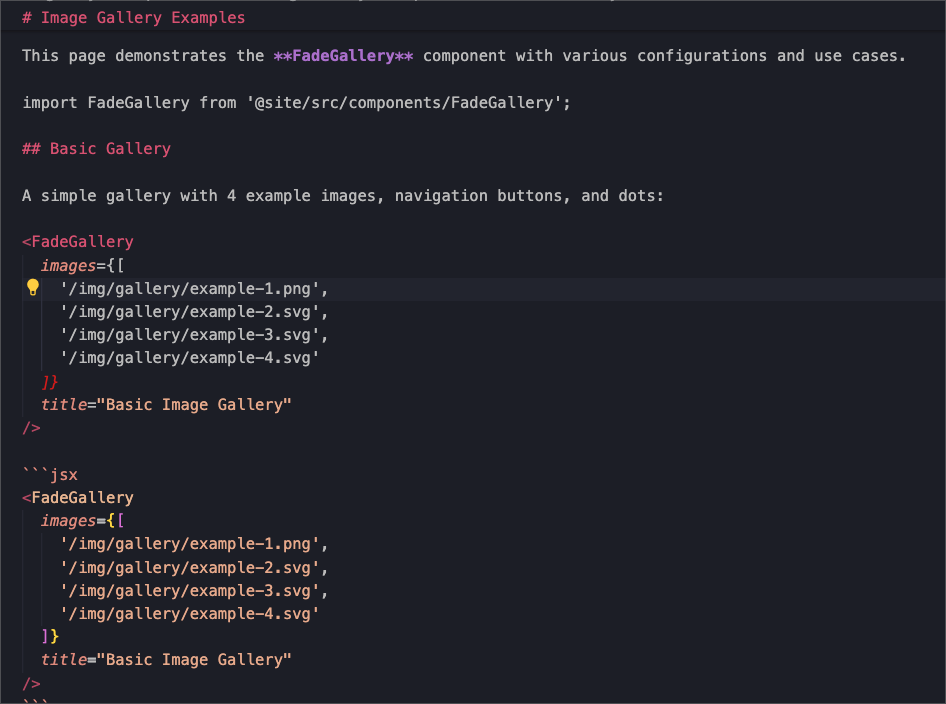Click example-3.svg path inside the jsx block
Viewport: 946px width, 704px height.
[x=192, y=591]
